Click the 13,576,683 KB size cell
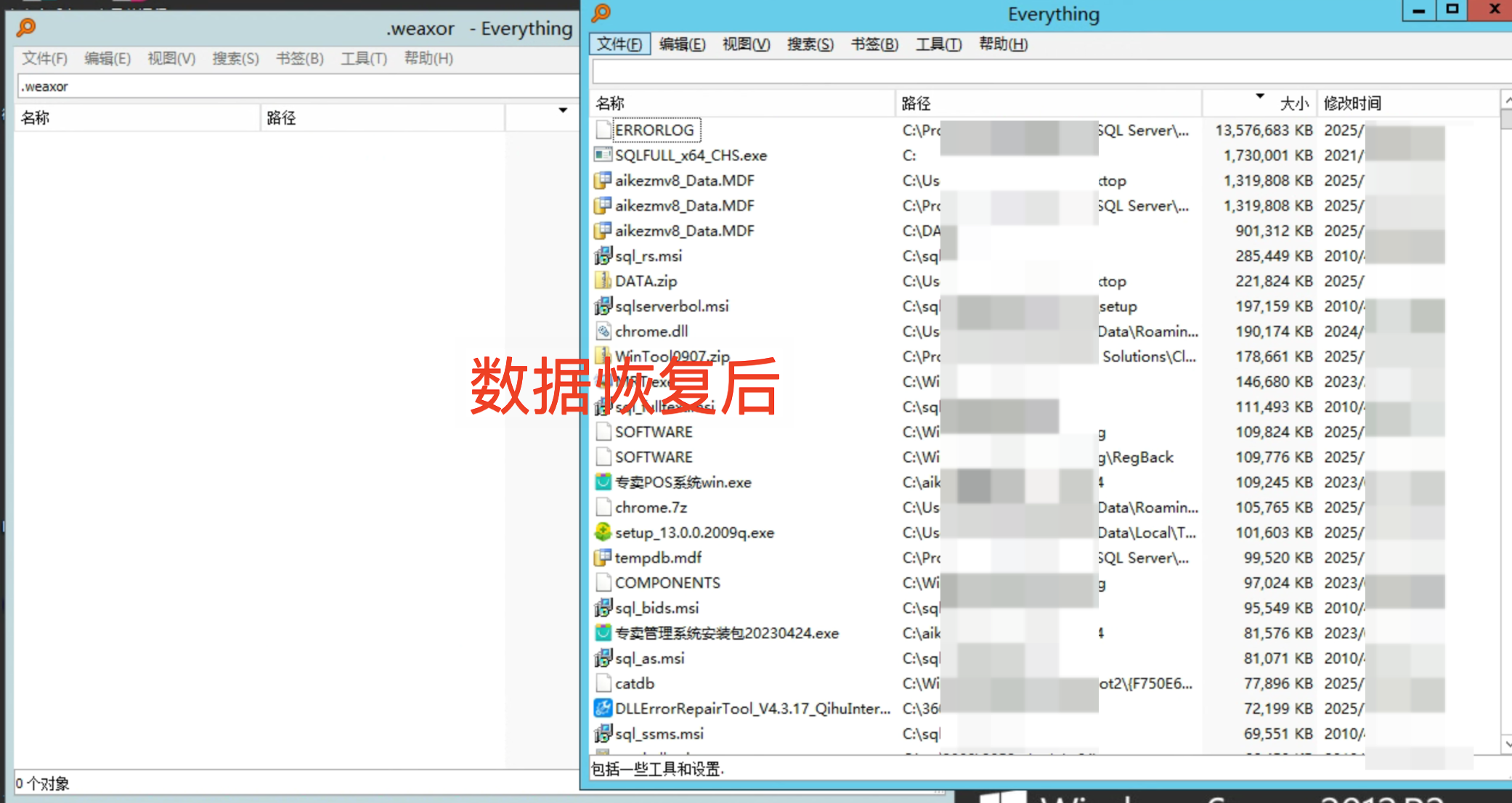This screenshot has height=803, width=1512. (x=1264, y=130)
